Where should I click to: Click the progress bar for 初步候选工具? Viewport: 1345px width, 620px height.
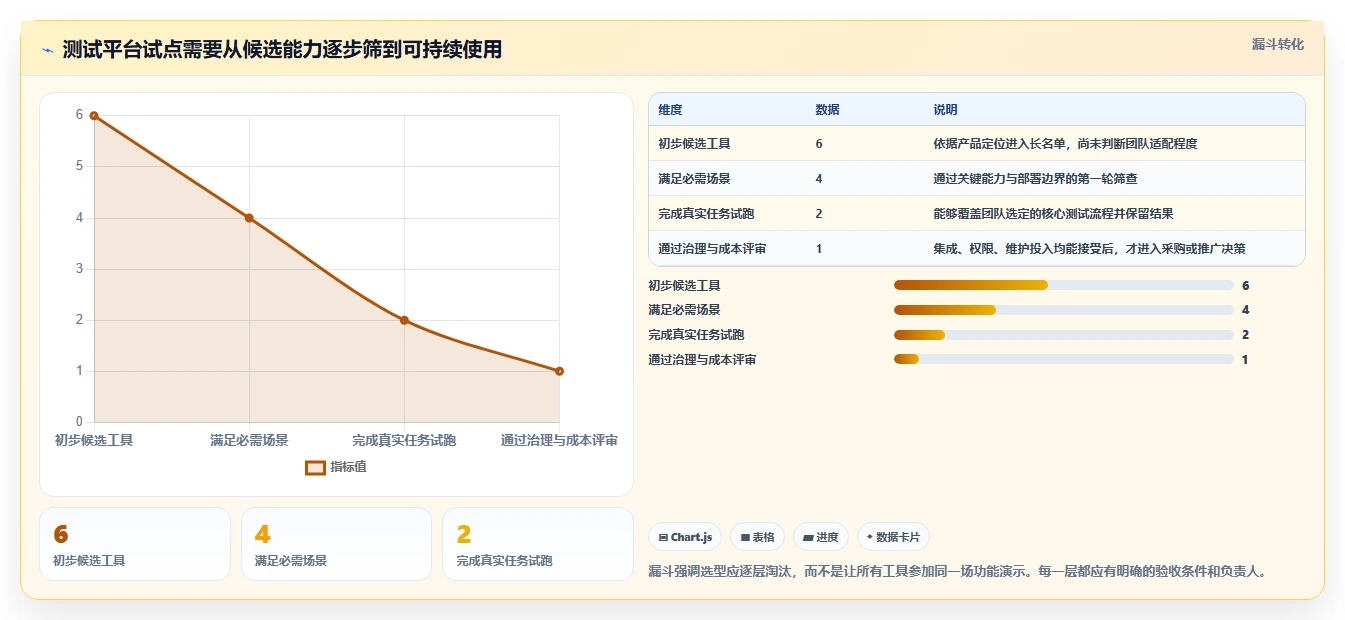[1063, 285]
